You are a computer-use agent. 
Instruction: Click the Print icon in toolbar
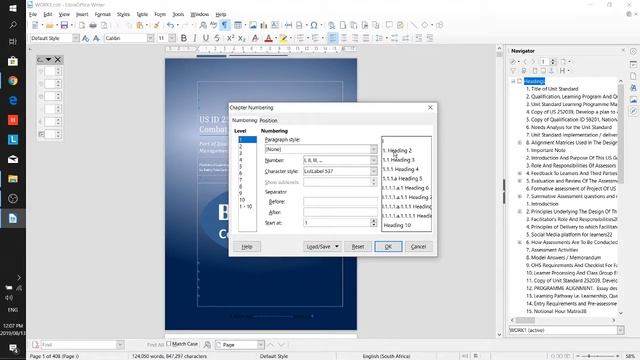(x=93, y=25)
